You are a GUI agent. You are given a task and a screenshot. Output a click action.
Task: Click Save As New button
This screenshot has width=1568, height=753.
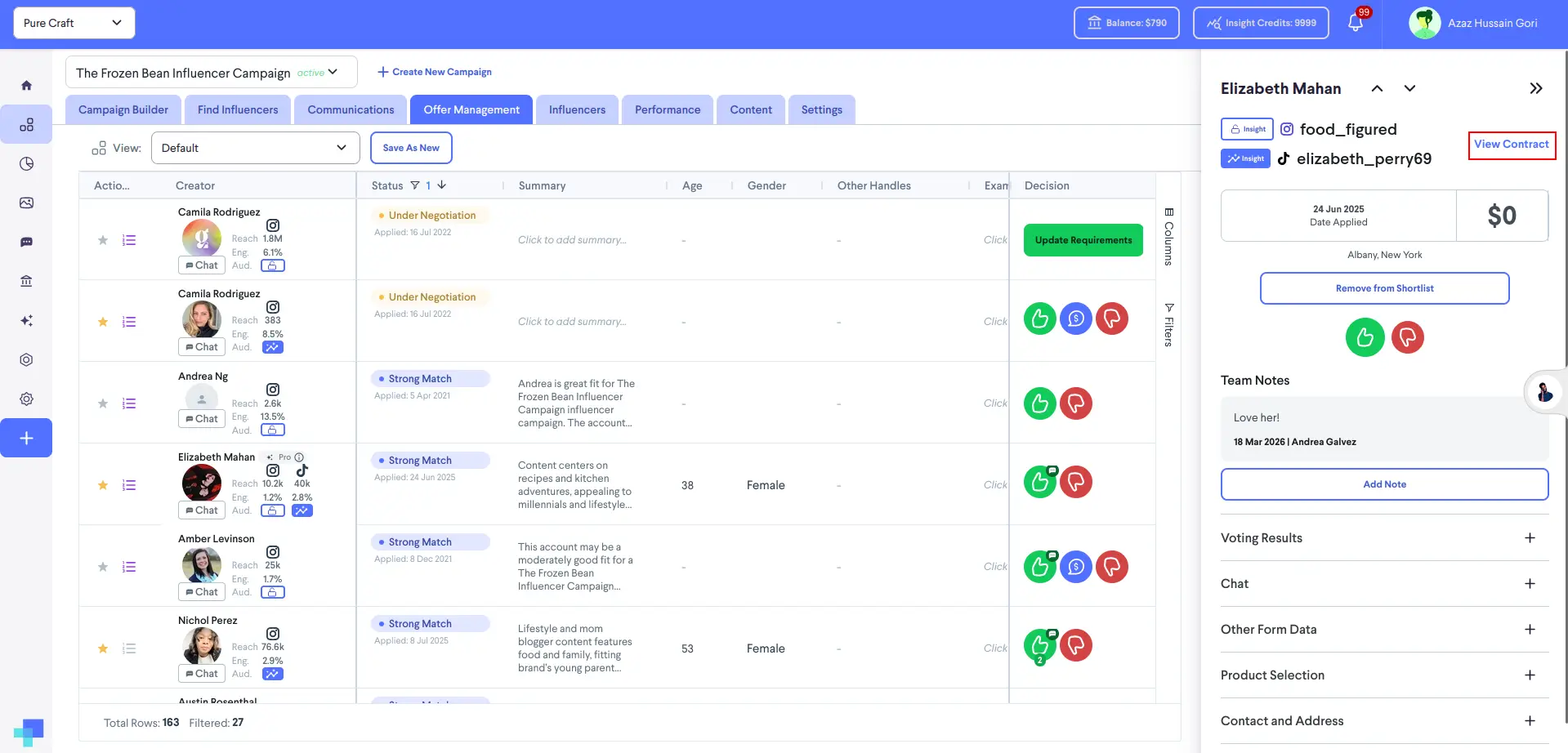(x=411, y=148)
